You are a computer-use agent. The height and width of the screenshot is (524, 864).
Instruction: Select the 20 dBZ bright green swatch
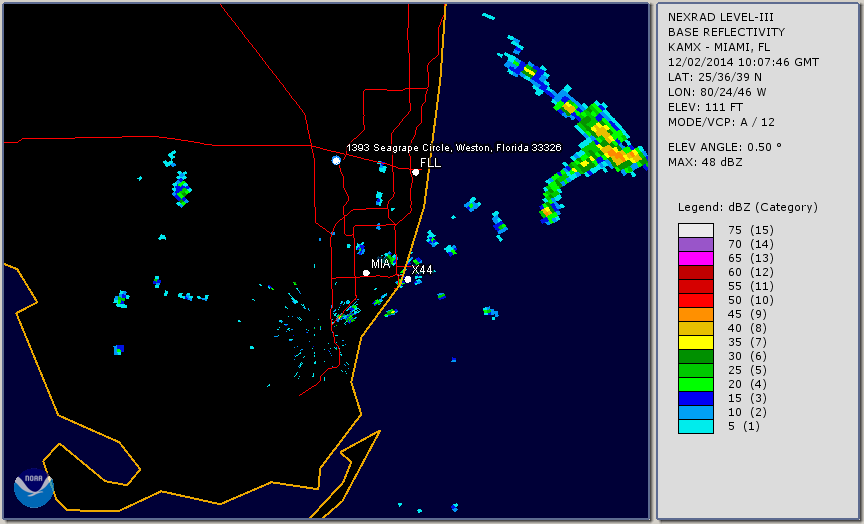click(x=696, y=385)
